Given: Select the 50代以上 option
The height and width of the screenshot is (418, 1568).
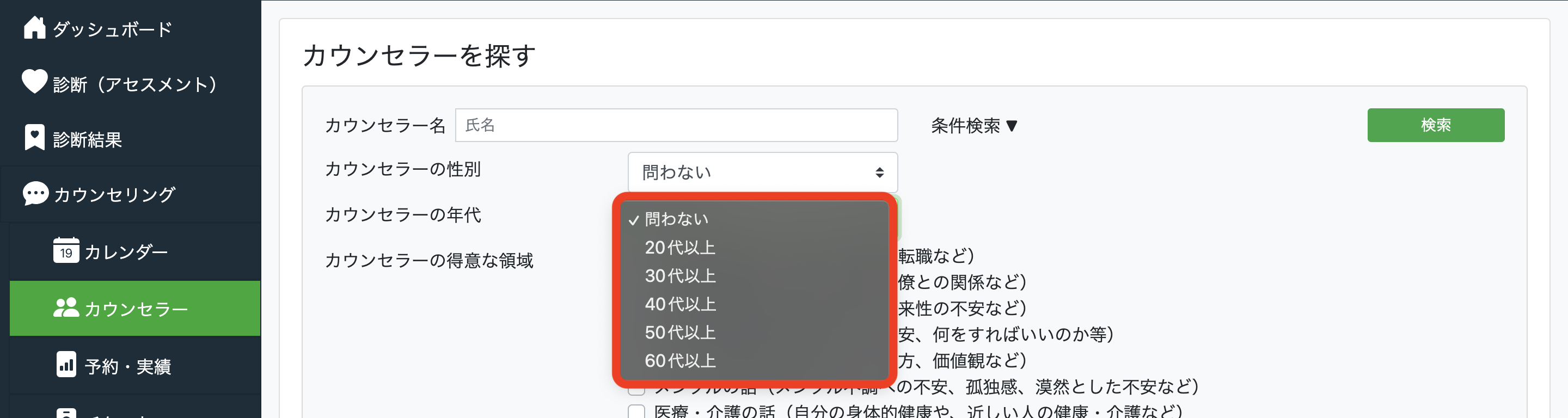Looking at the screenshot, I should click(755, 332).
